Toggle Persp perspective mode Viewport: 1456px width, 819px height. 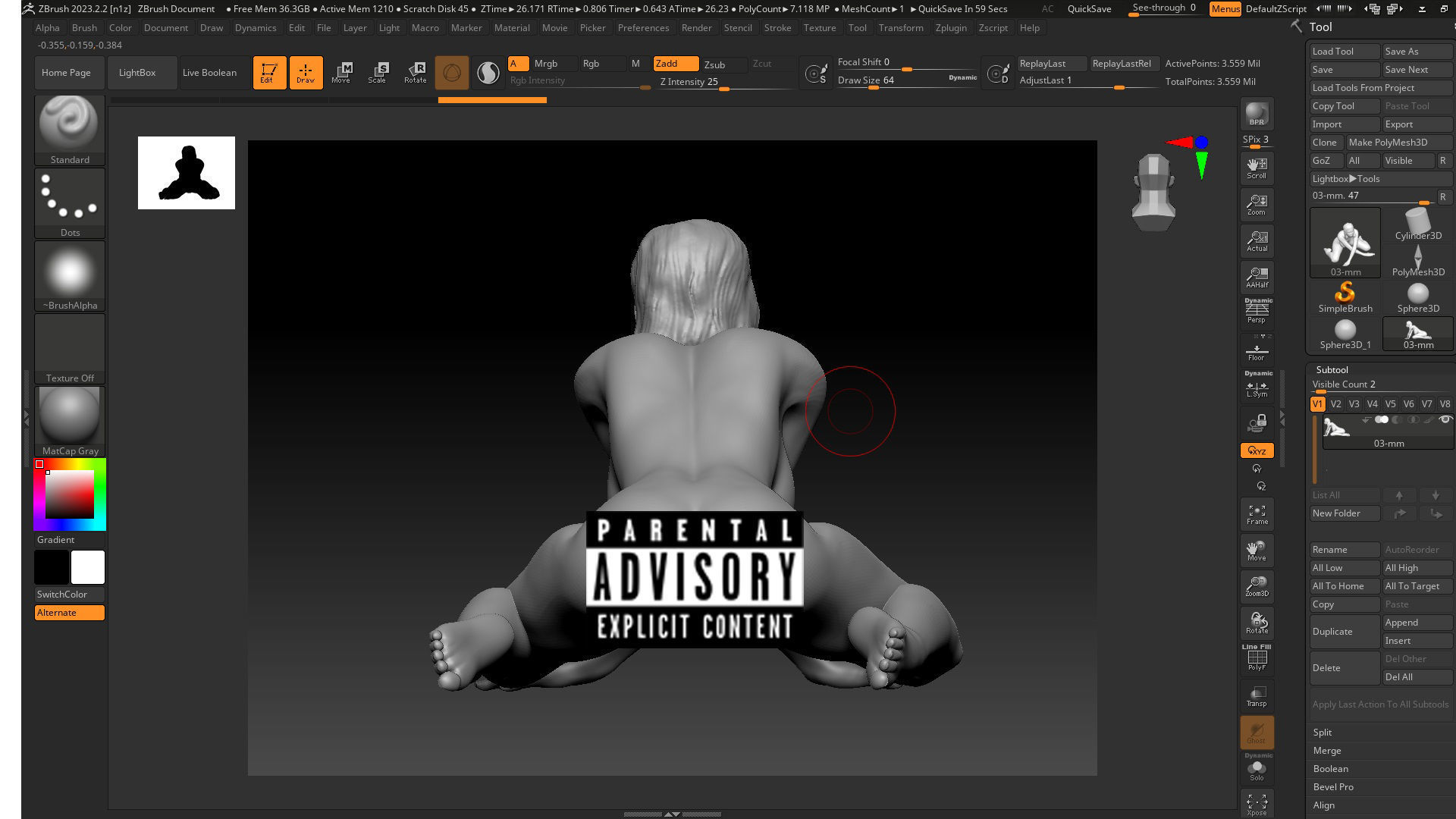click(1257, 311)
